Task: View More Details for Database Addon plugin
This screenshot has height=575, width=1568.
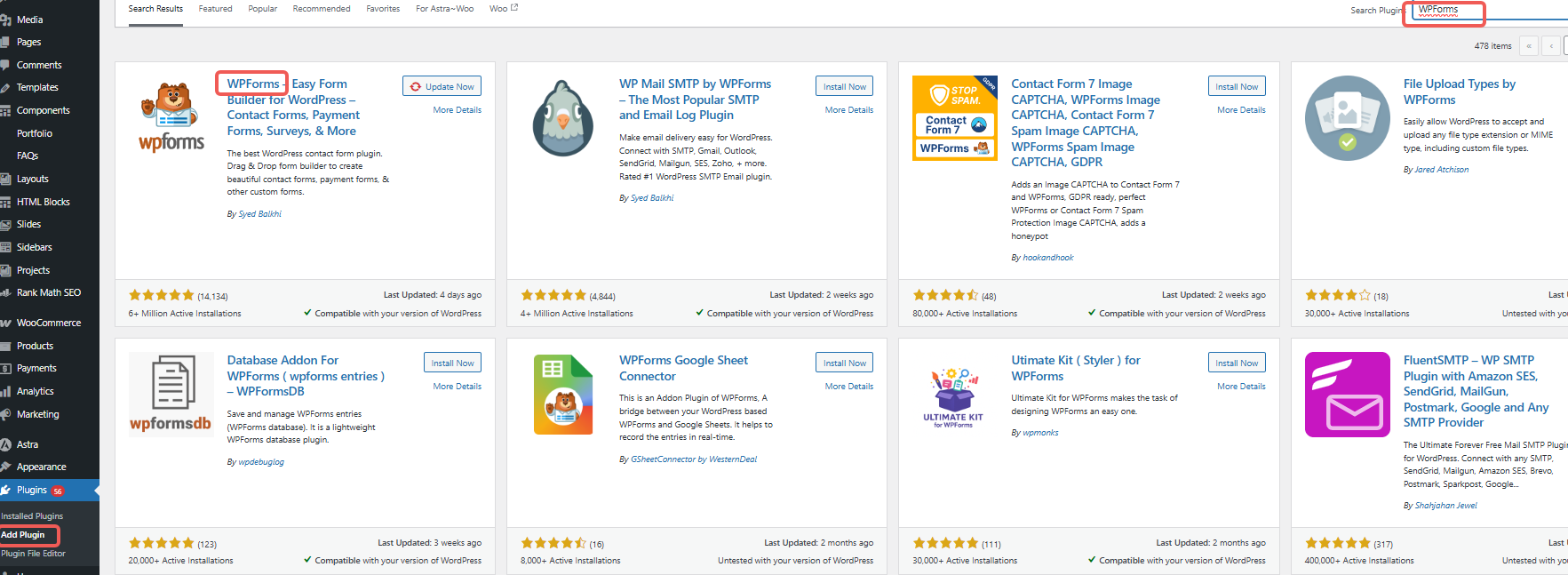Action: 457,387
